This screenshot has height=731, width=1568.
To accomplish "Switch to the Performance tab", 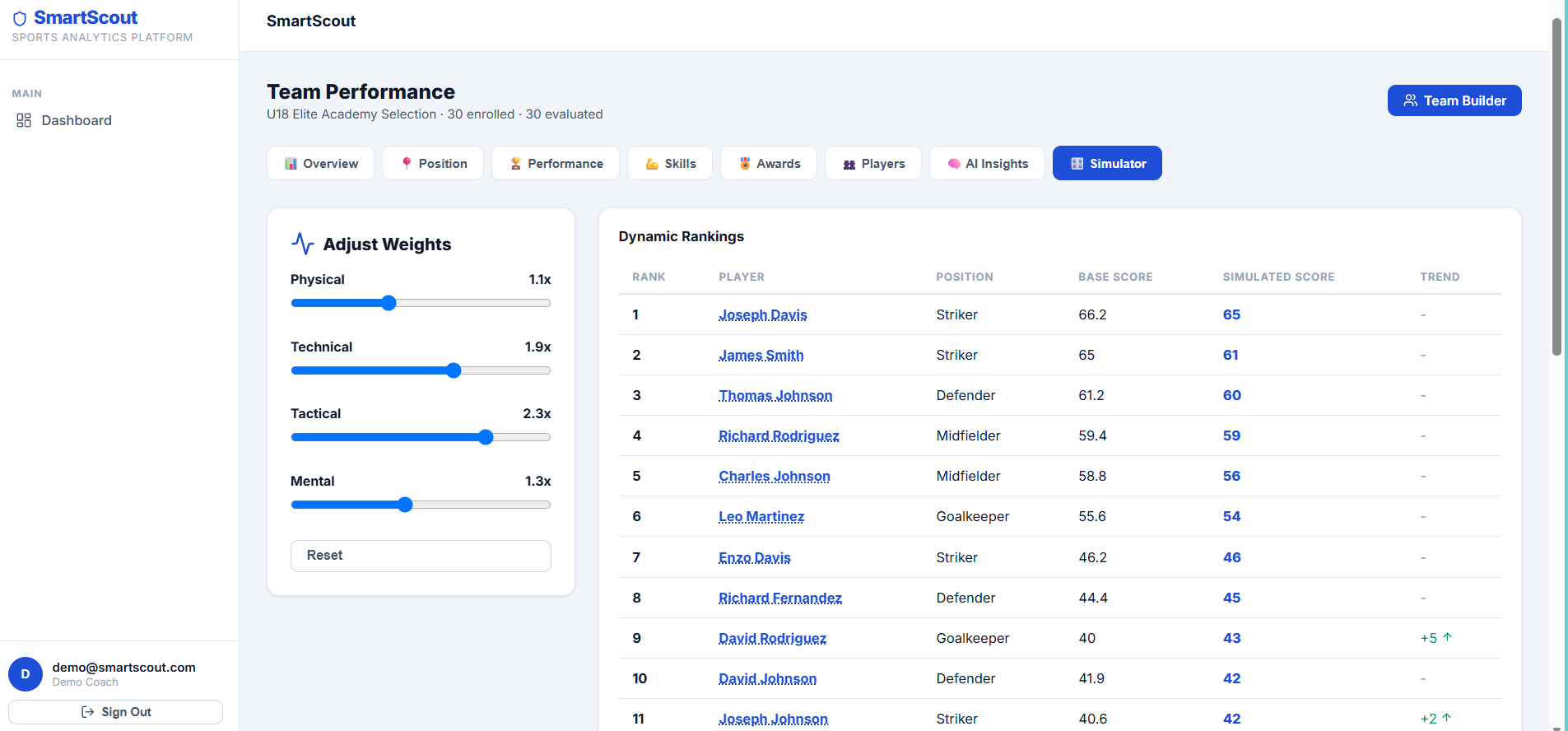I will click(x=556, y=163).
